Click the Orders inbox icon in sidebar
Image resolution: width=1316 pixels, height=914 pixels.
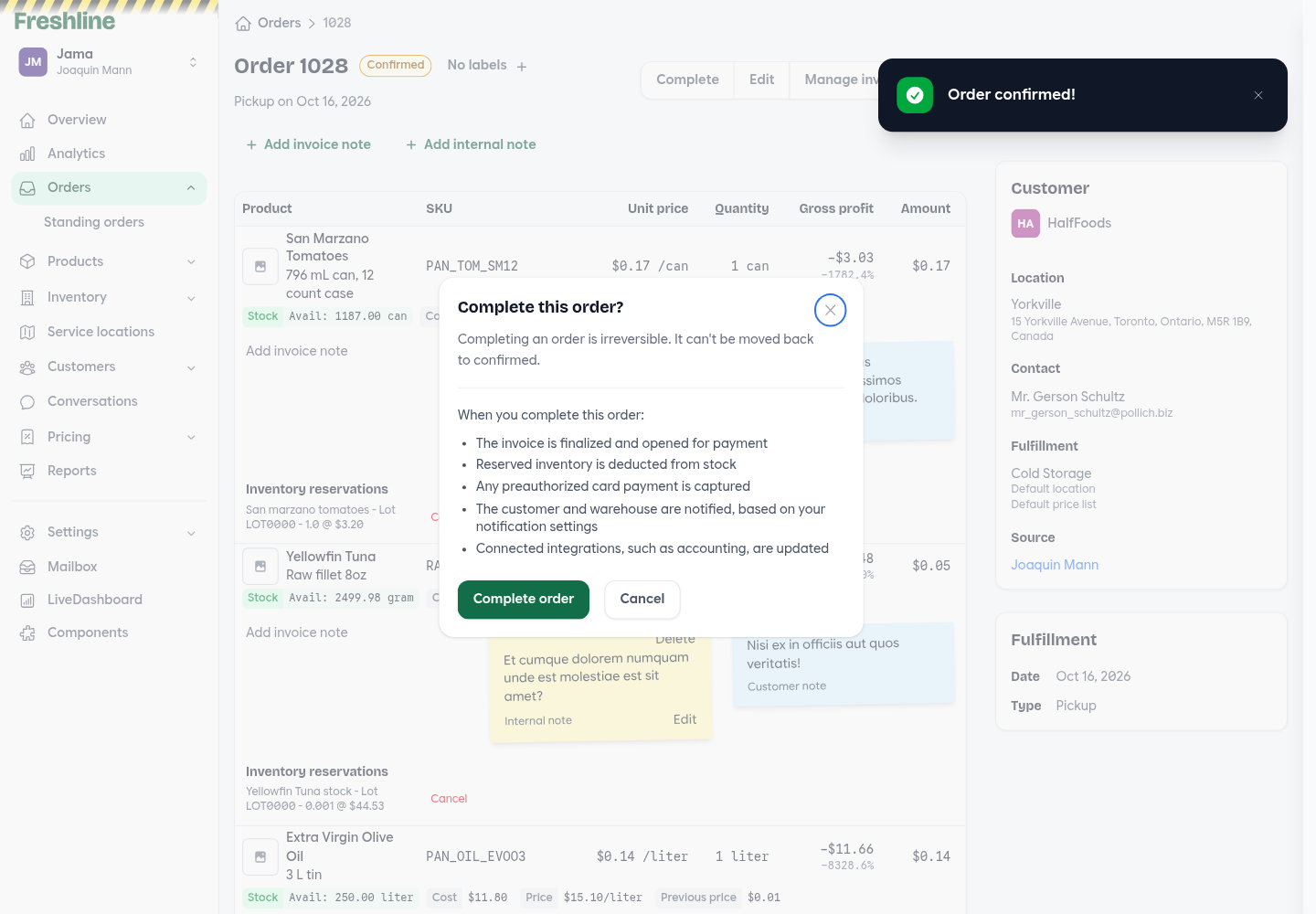27,187
